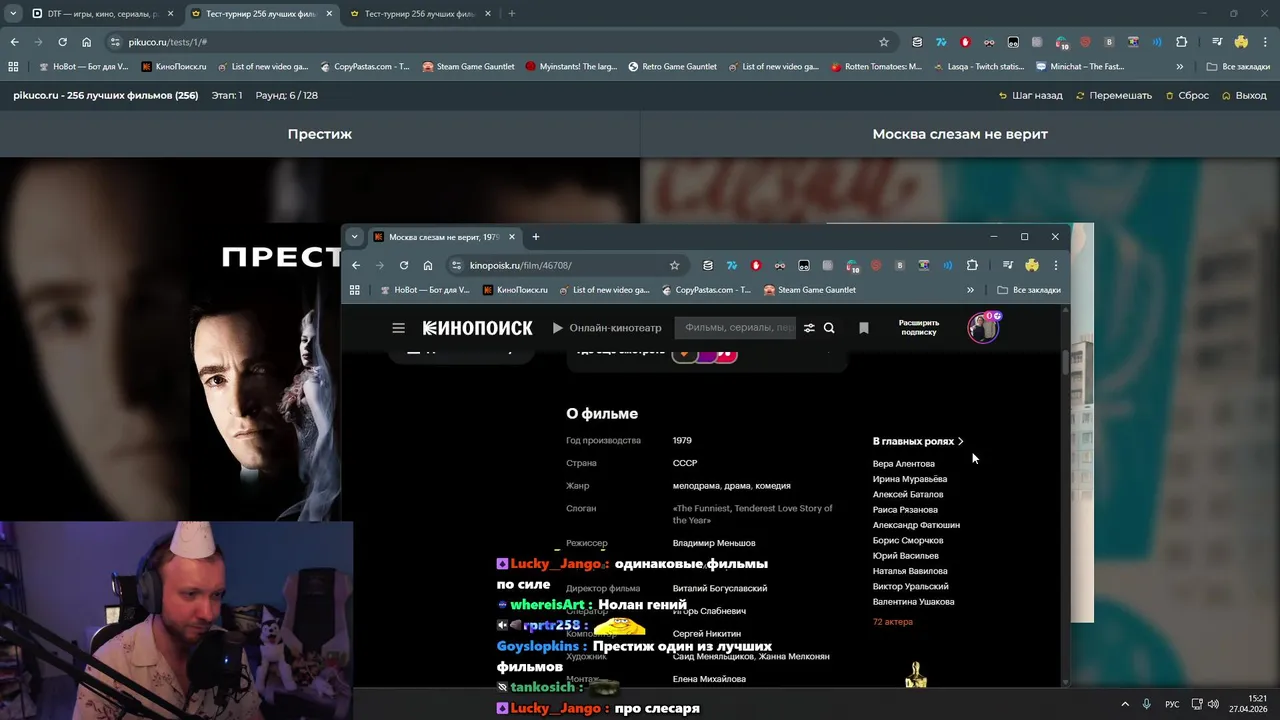The height and width of the screenshot is (720, 1280).
Task: Open media control icon in pikuco window
Action: (1217, 42)
